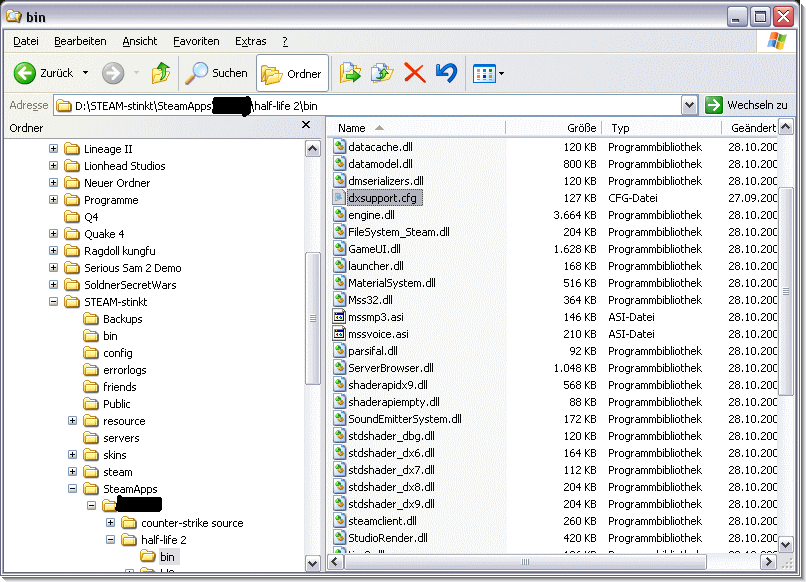Image resolution: width=806 pixels, height=582 pixels.
Task: Click the mssmp3.asi file icon
Action: coord(339,317)
